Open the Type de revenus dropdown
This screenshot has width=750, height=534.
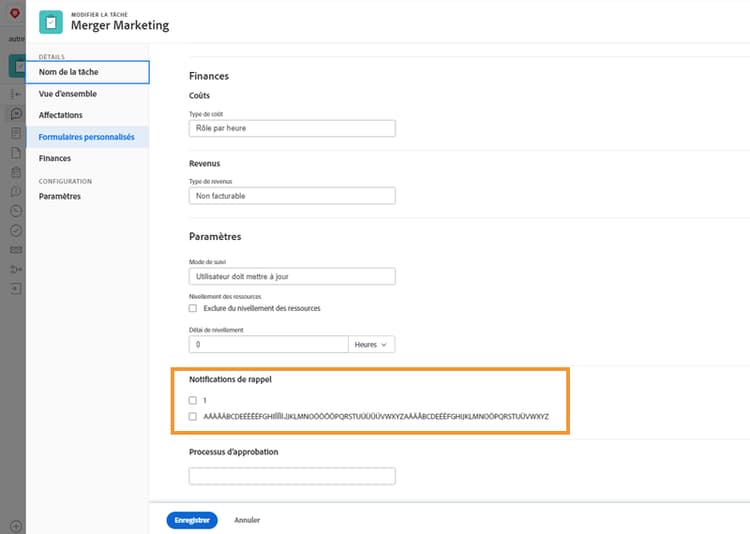(x=292, y=196)
